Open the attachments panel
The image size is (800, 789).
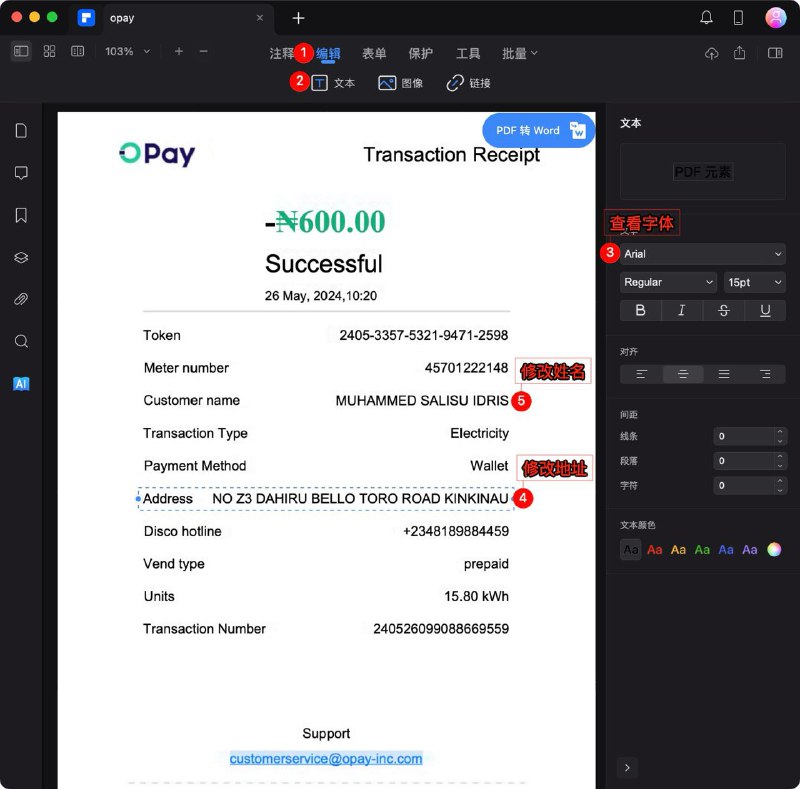coord(21,299)
